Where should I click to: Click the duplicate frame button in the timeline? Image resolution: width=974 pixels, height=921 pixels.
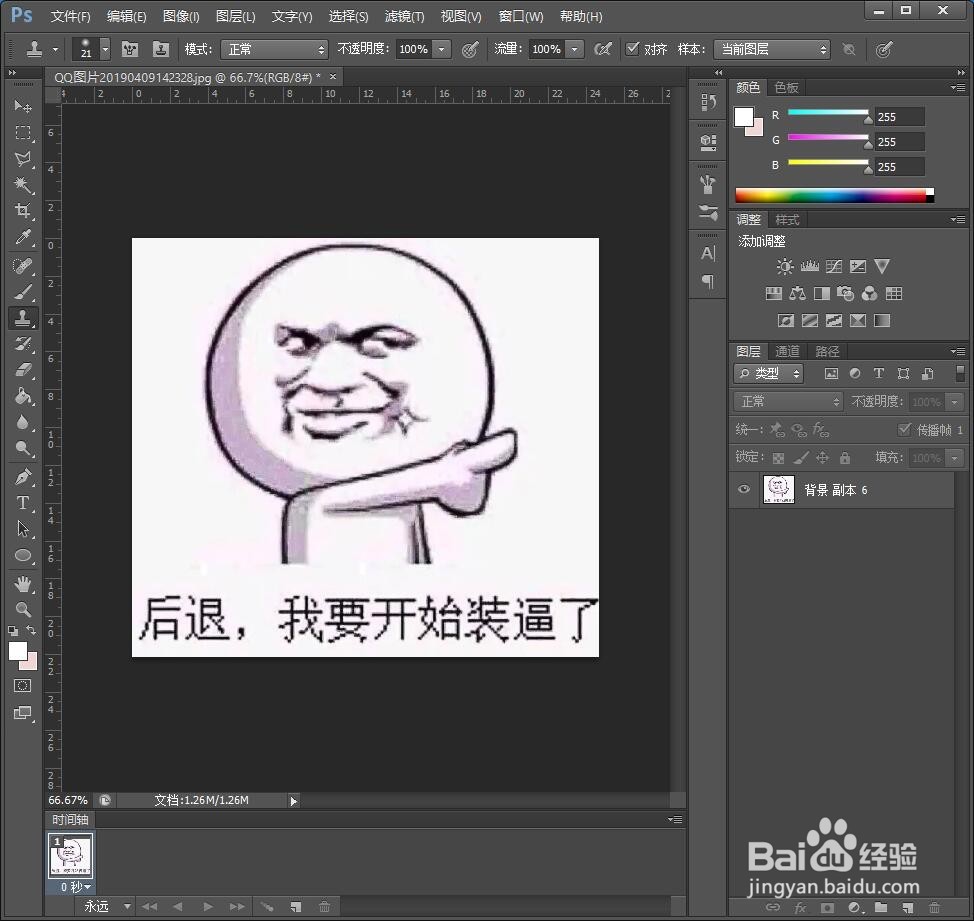(295, 906)
